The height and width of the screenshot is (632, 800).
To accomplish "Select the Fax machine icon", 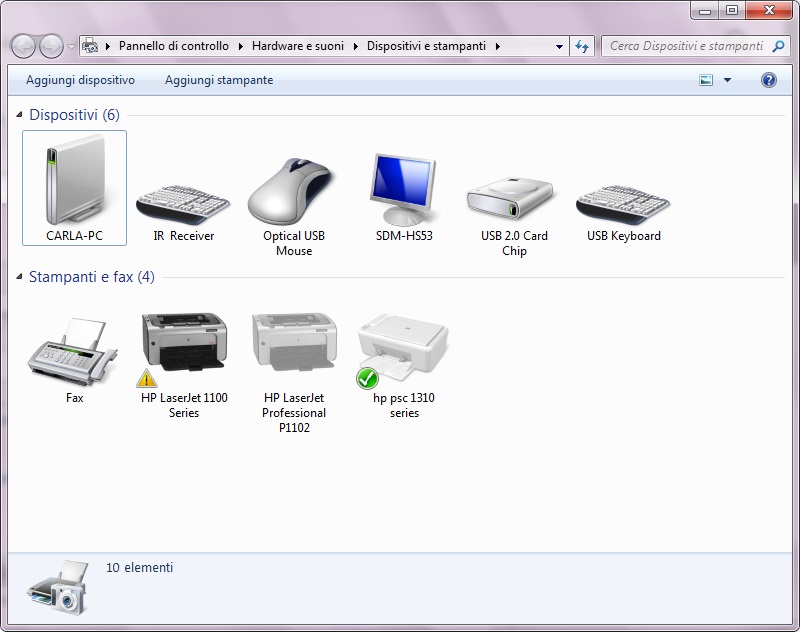I will pos(72,352).
